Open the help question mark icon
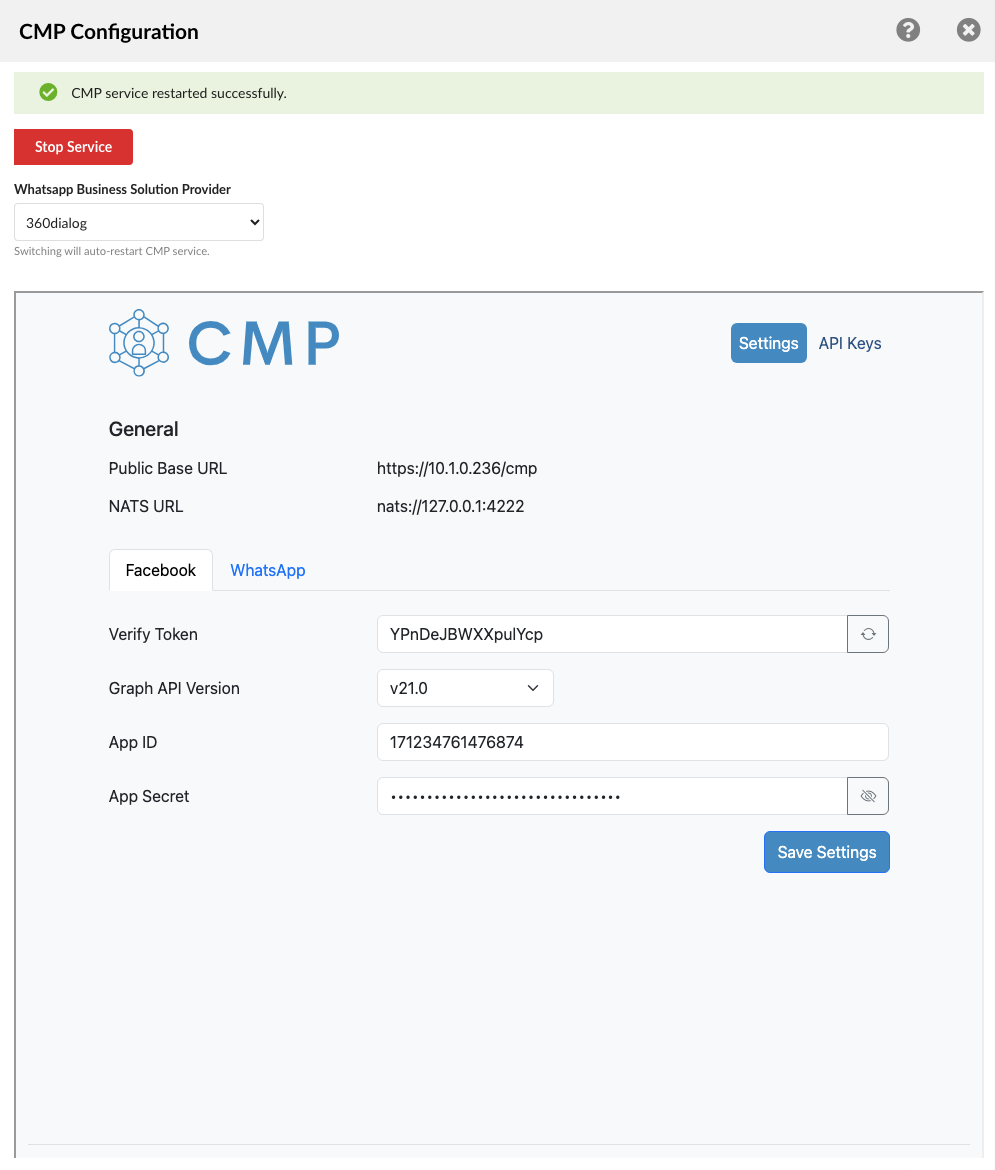995x1170 pixels. tap(907, 30)
